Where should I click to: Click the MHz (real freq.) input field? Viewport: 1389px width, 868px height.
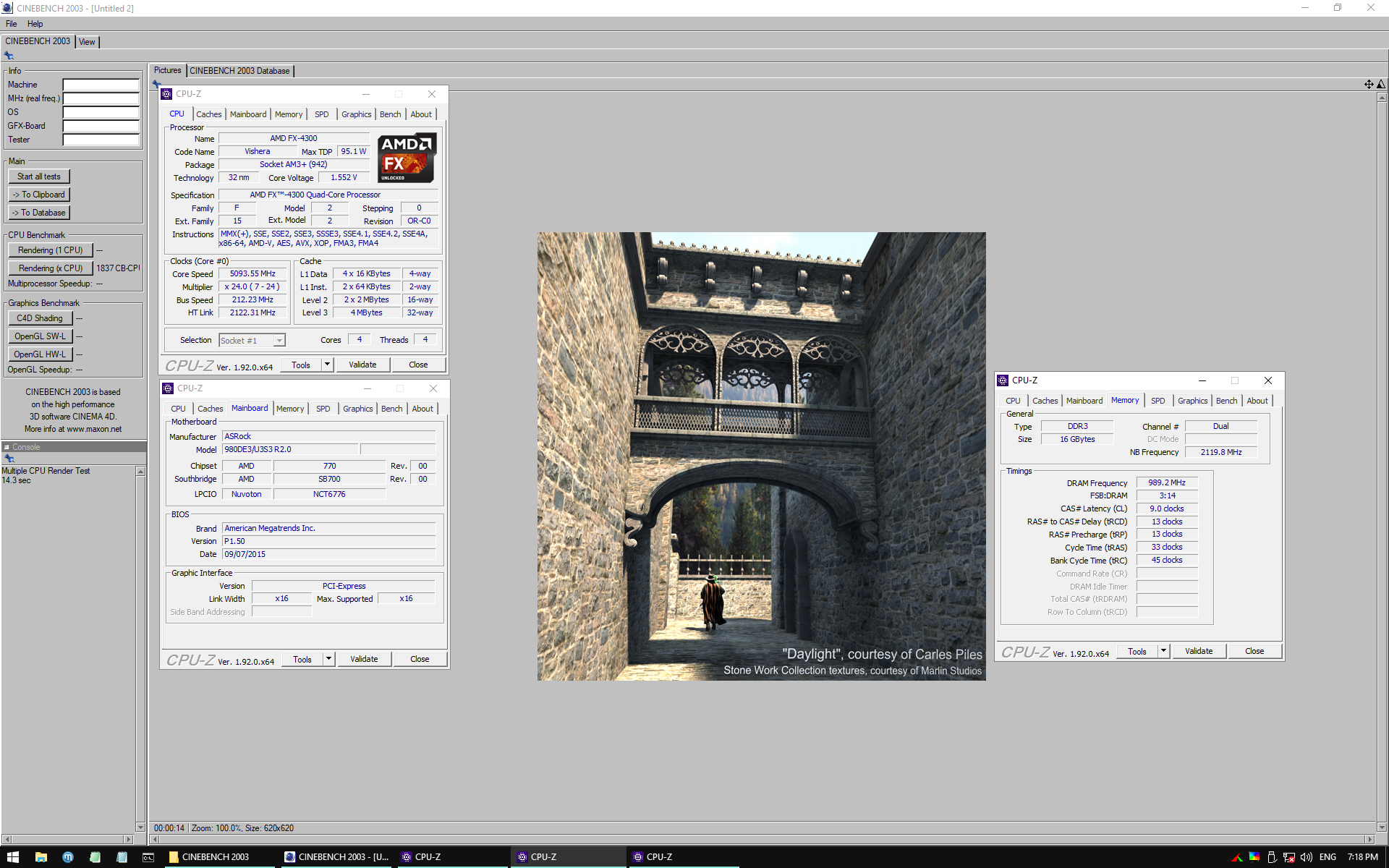click(101, 98)
